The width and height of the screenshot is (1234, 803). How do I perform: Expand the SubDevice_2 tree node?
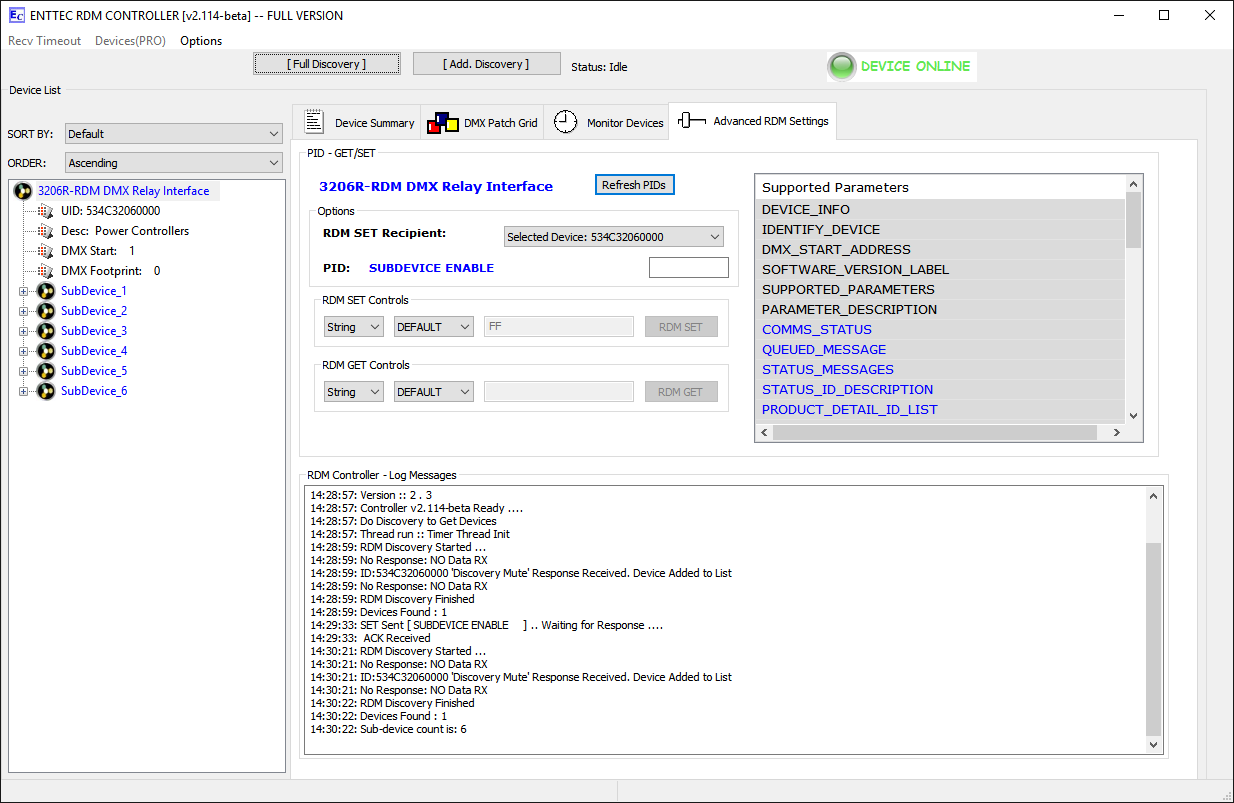24,311
